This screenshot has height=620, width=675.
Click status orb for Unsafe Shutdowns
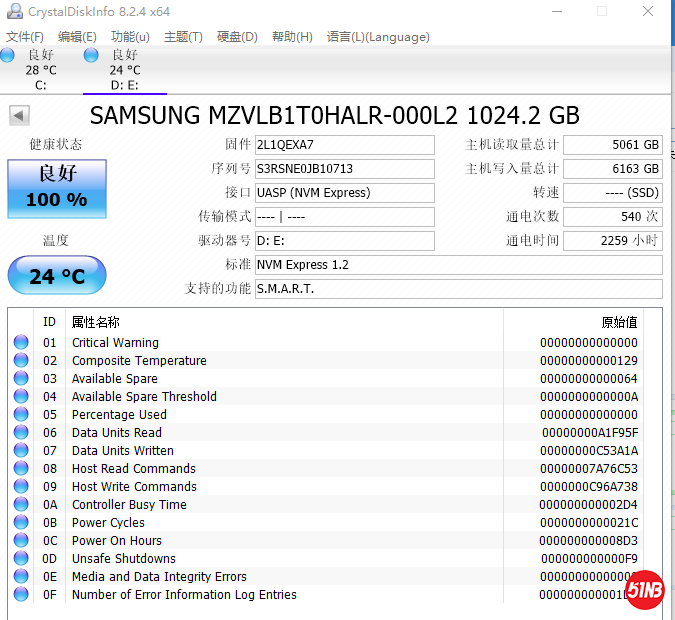[x=21, y=559]
